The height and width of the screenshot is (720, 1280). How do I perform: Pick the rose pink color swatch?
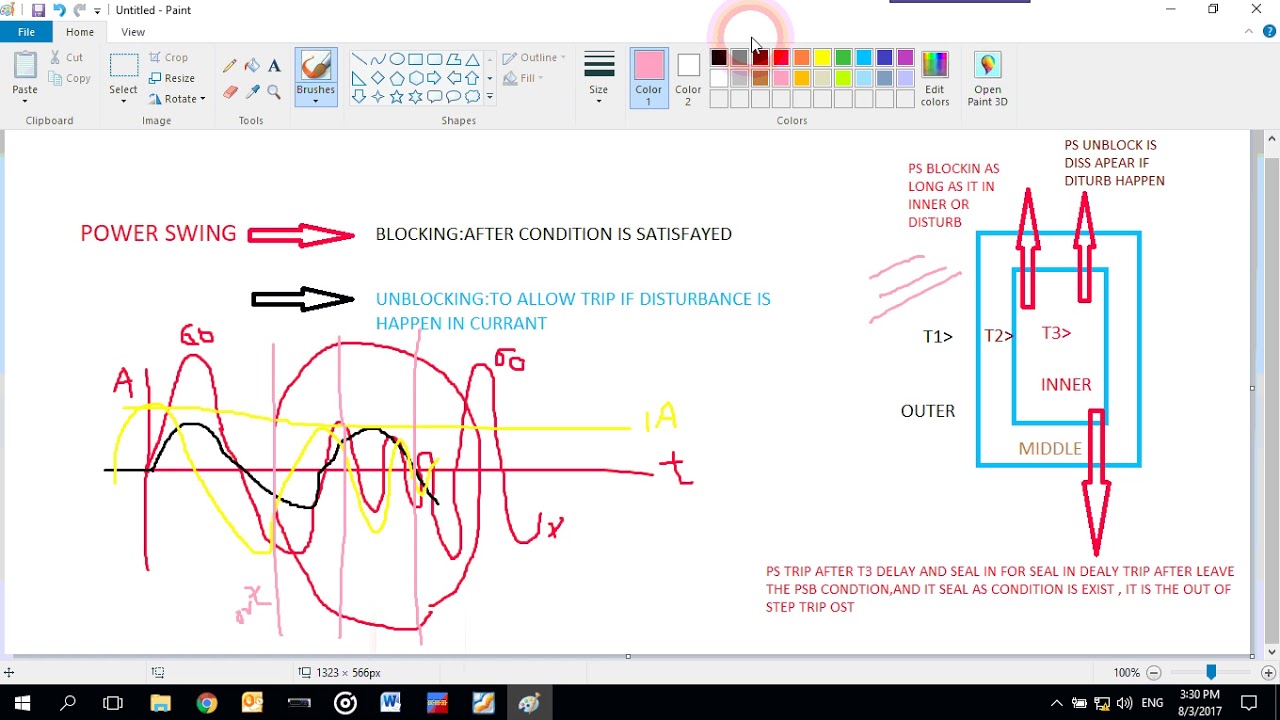tap(781, 78)
